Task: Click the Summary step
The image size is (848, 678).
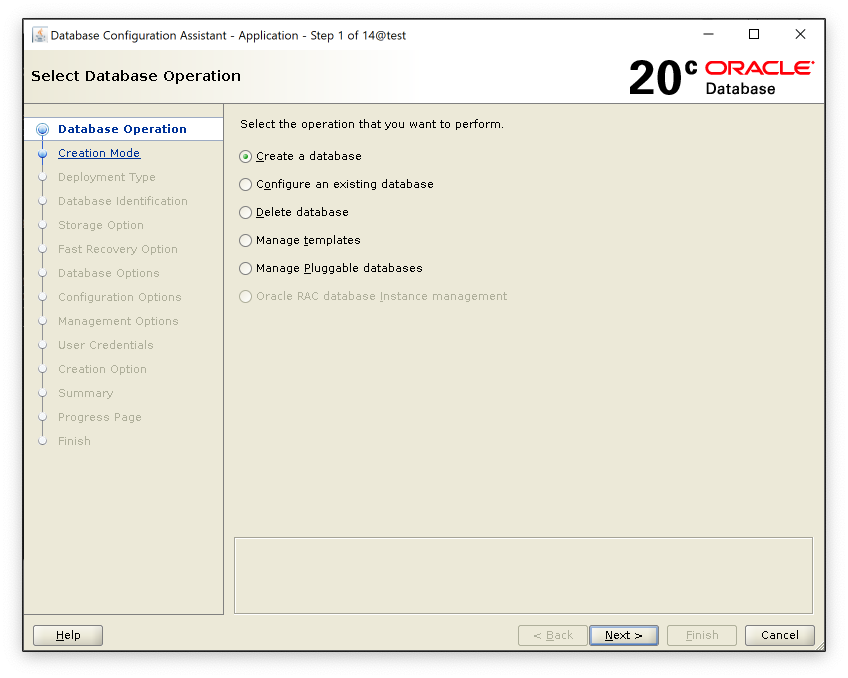Action: [85, 393]
